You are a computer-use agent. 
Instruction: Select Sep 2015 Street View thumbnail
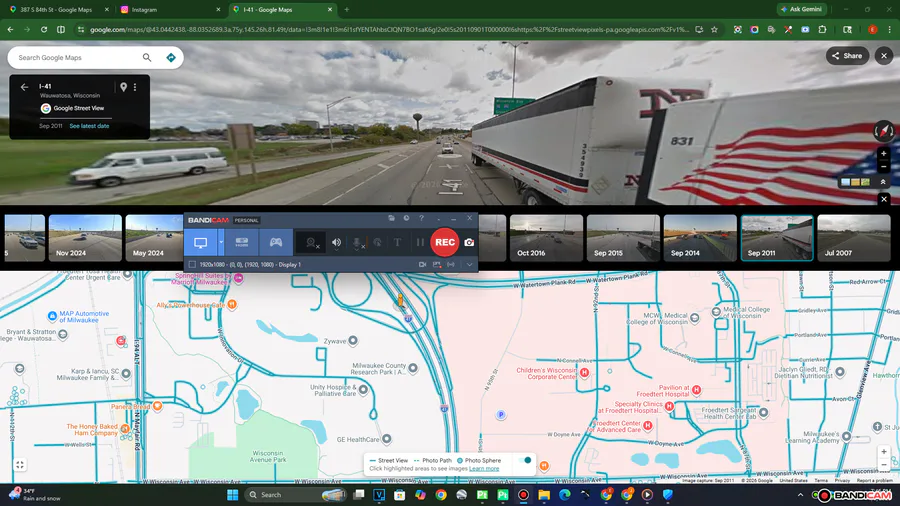623,238
